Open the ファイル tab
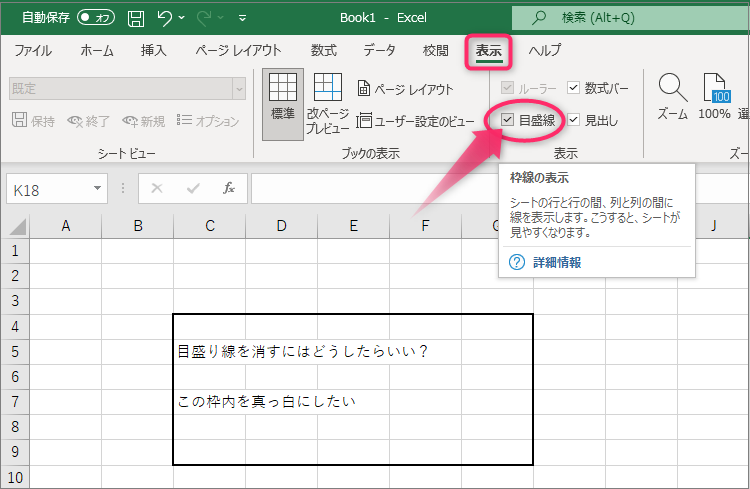Screen dimensions: 750x489 click(33, 50)
